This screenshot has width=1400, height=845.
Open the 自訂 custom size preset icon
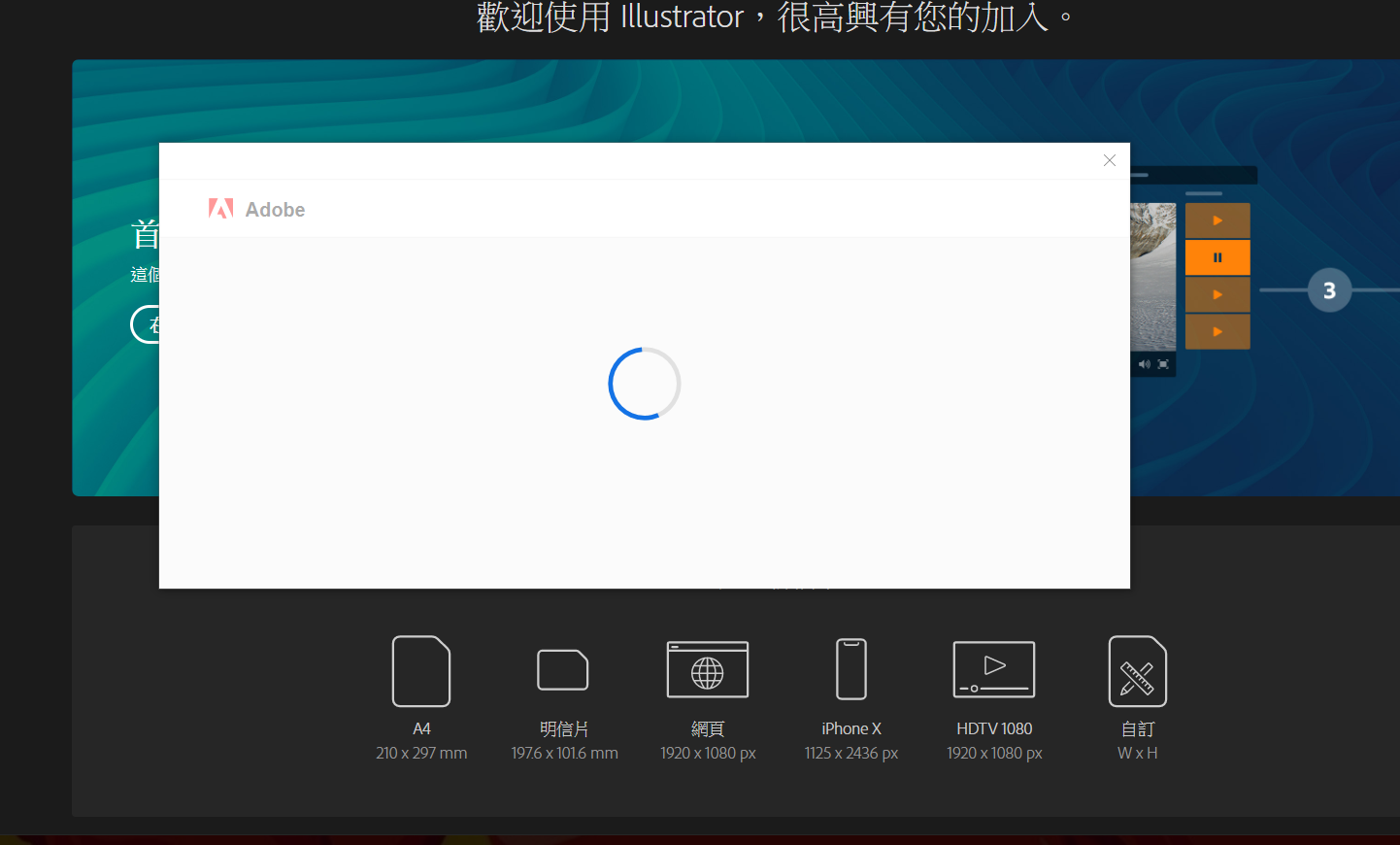click(x=1138, y=671)
